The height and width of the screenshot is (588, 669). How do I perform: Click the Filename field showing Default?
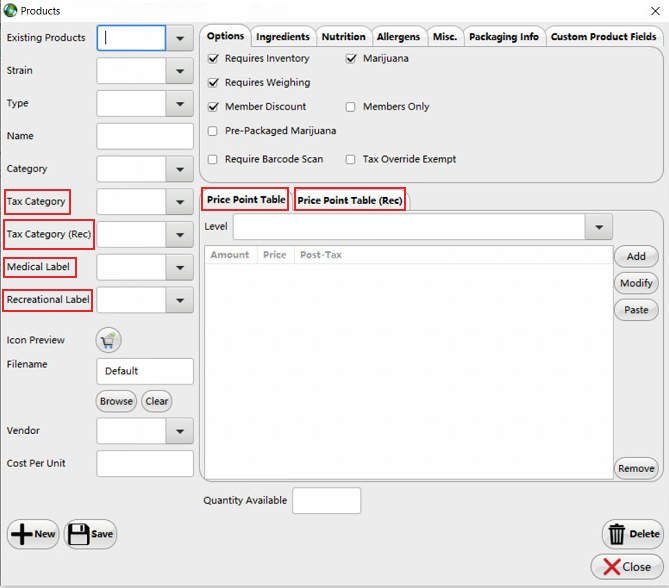click(145, 371)
